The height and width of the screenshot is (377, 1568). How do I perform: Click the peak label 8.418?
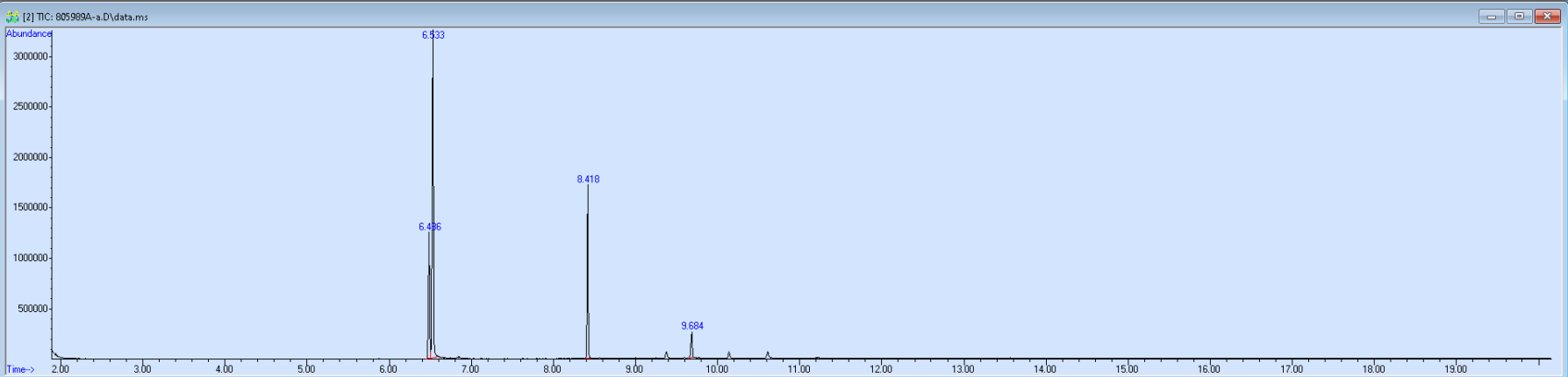(x=588, y=179)
